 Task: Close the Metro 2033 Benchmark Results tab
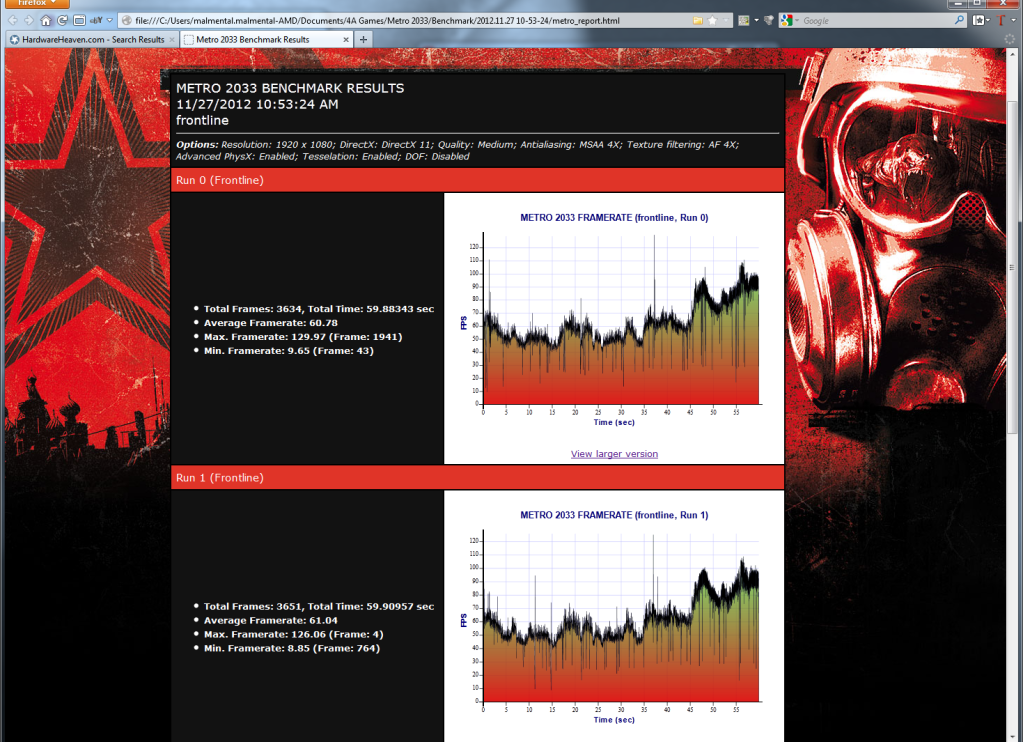[x=346, y=39]
